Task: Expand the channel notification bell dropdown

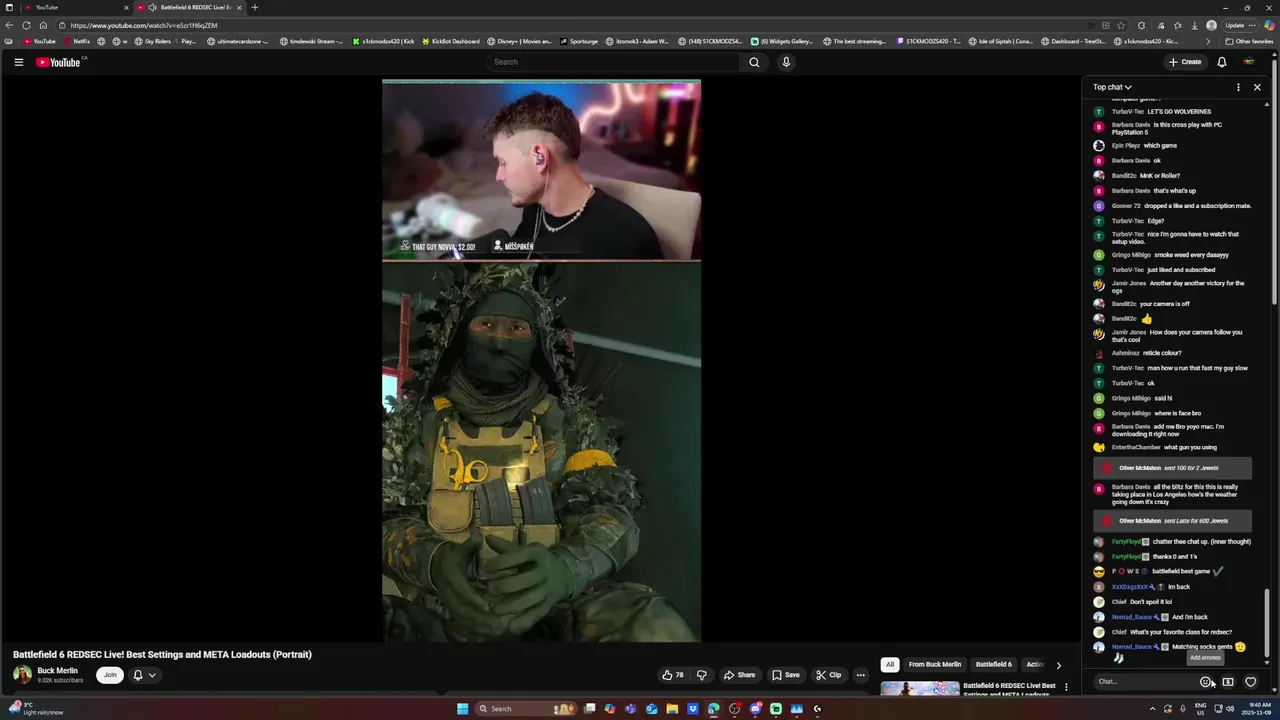Action: (x=145, y=675)
